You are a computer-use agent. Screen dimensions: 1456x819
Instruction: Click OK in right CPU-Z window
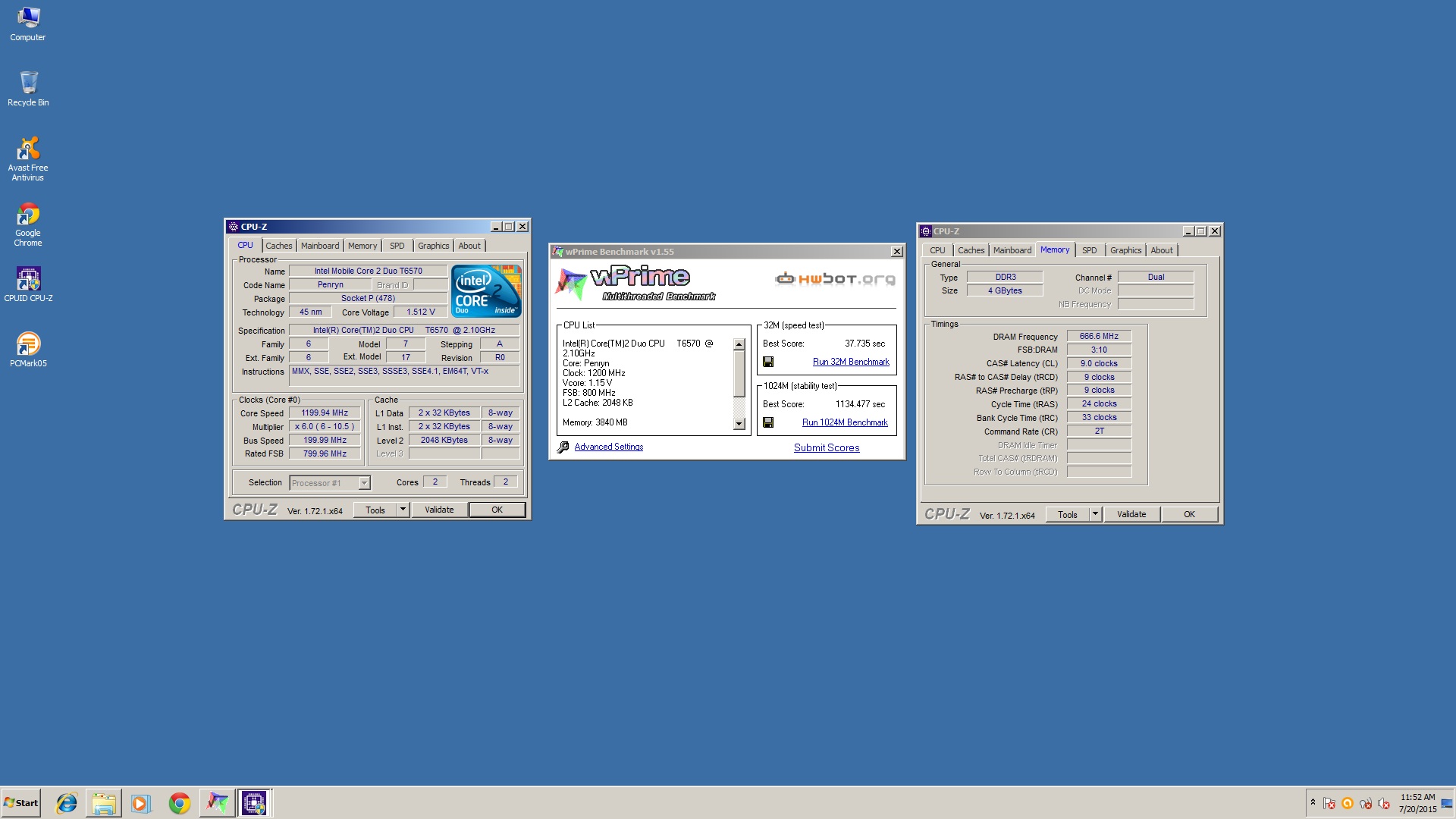click(x=1190, y=515)
